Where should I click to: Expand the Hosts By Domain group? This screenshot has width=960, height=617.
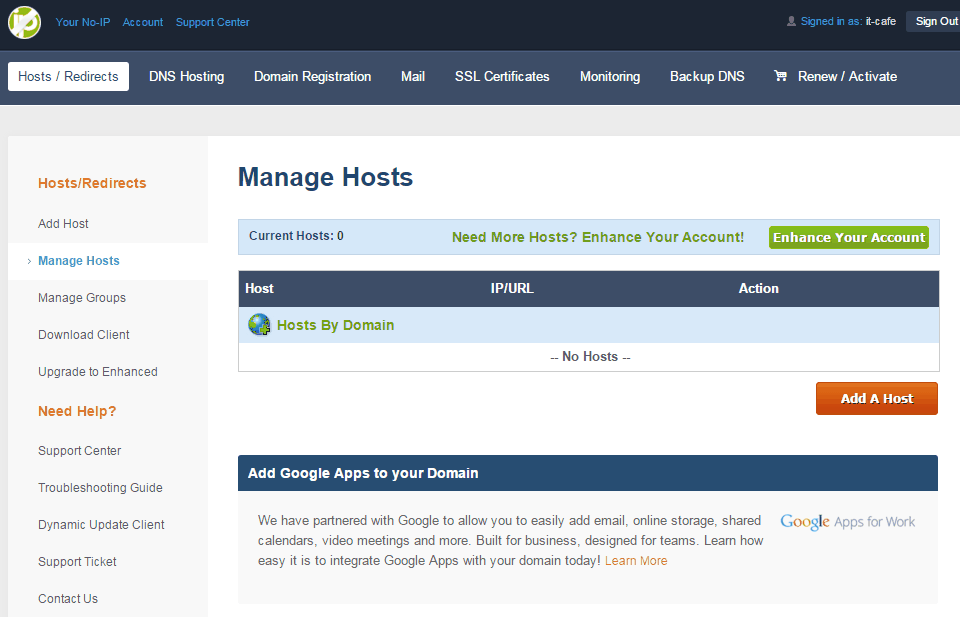(335, 325)
